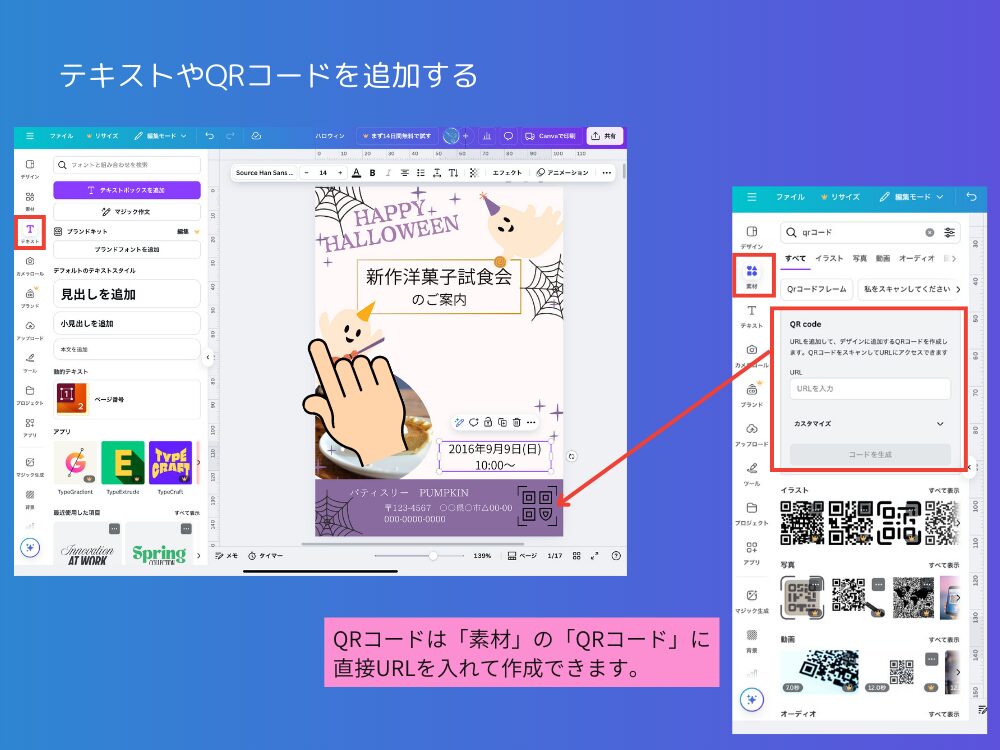Click コードを生成 button
Viewport: 1000px width, 750px height.
point(870,455)
